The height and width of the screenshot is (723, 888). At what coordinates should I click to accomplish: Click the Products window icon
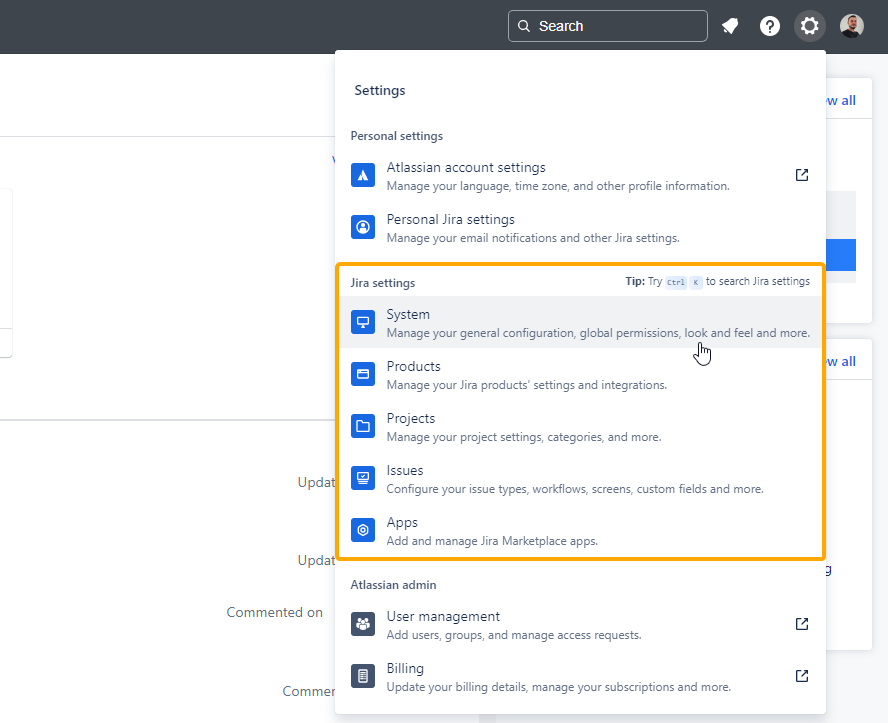tap(362, 374)
